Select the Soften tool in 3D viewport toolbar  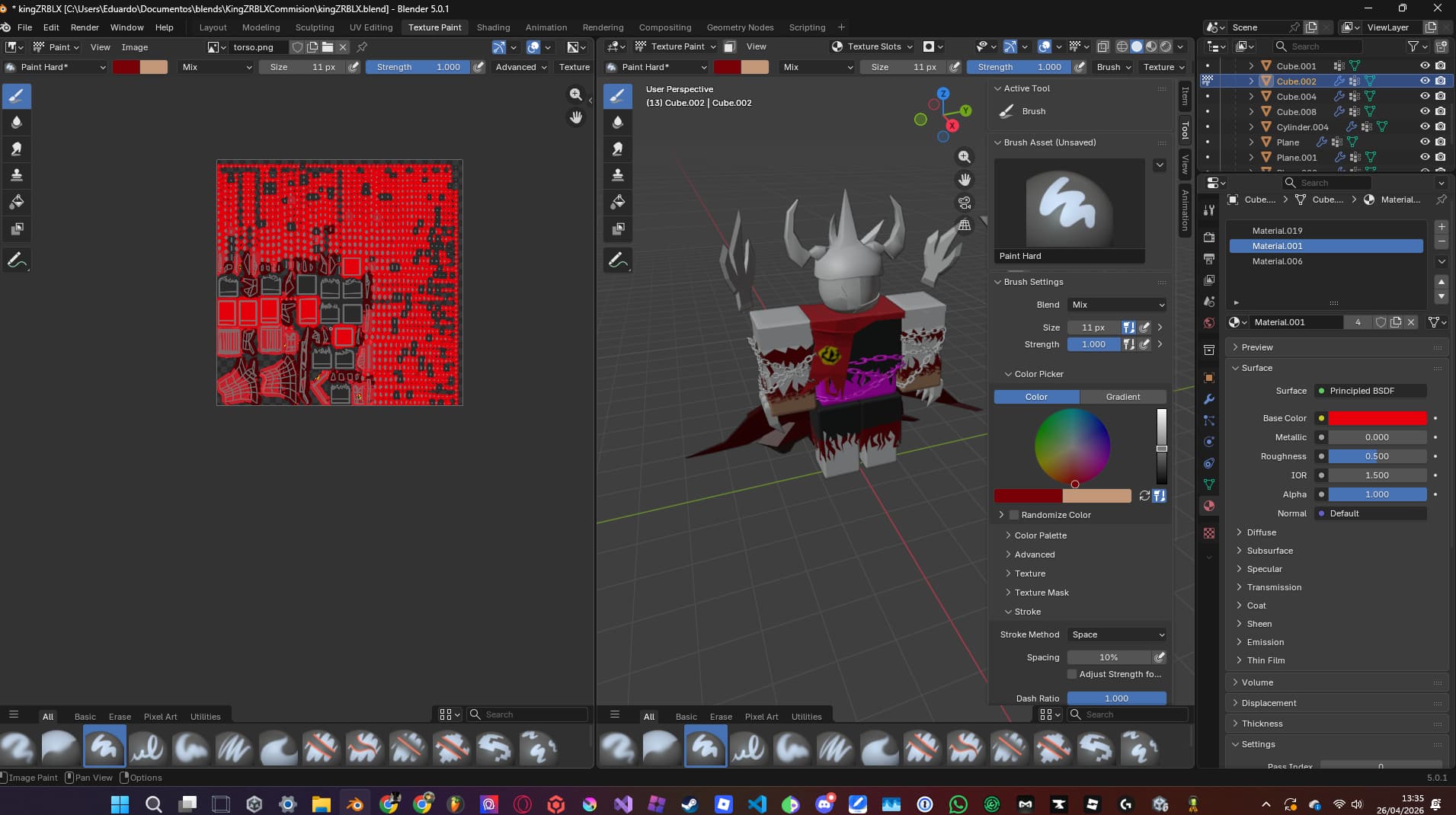click(x=618, y=122)
